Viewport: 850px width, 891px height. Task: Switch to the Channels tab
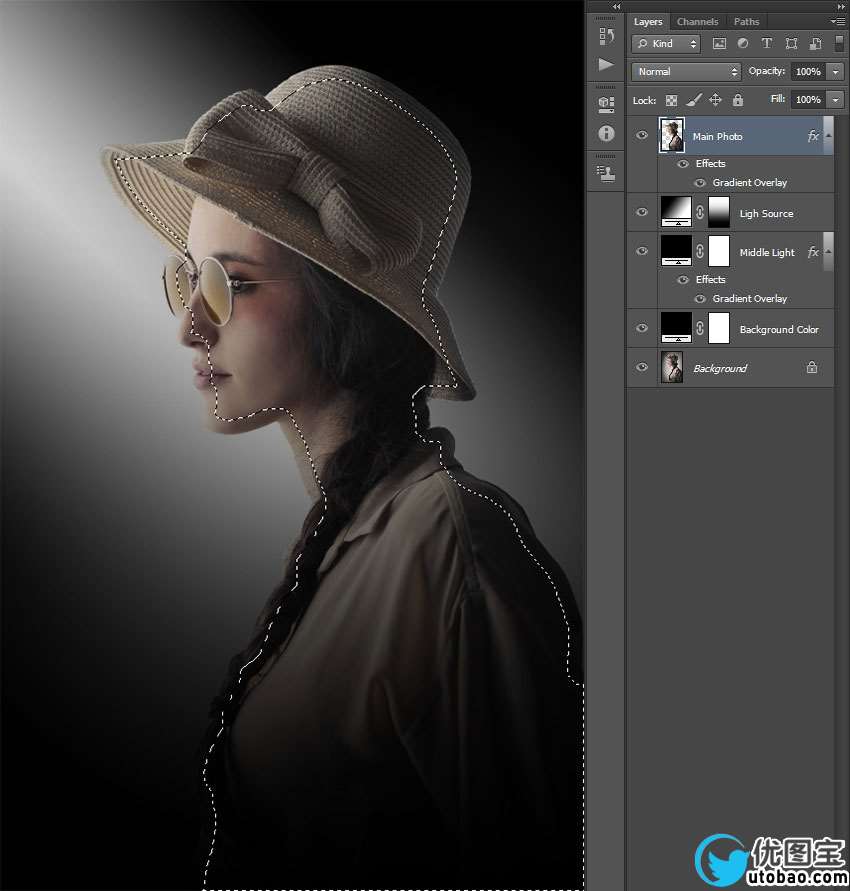[697, 22]
